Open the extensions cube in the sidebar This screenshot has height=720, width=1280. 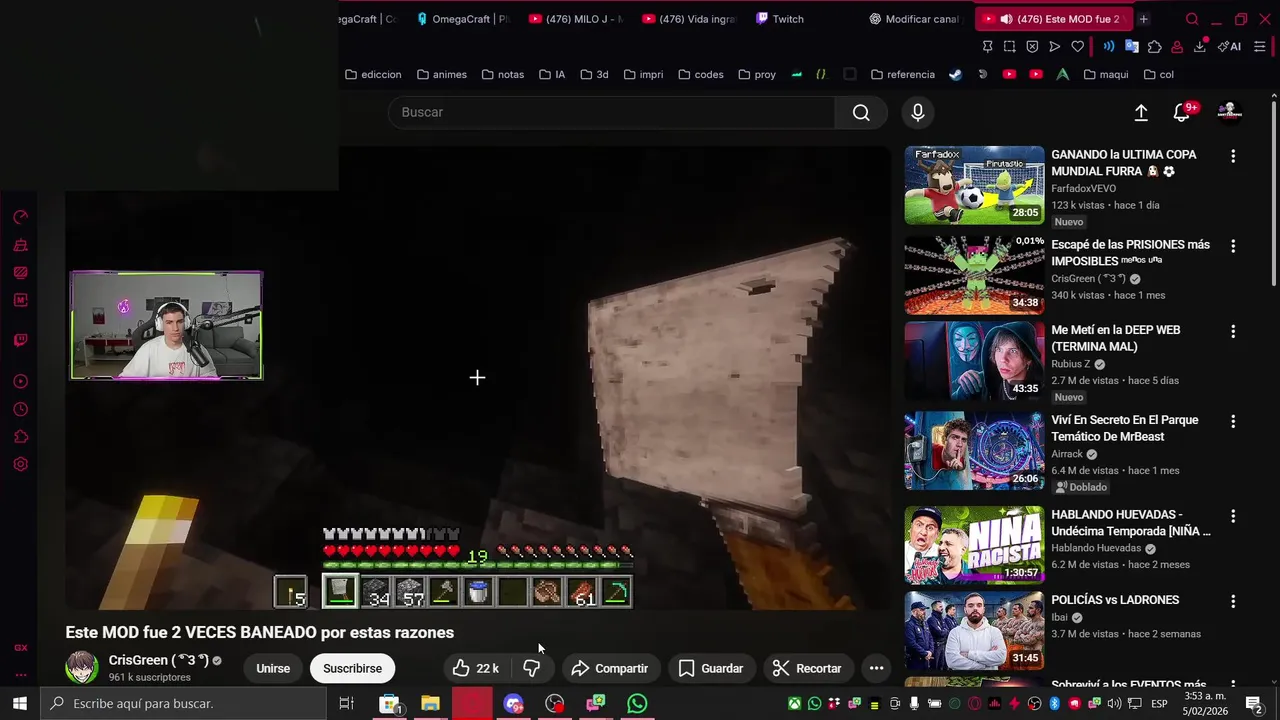pyautogui.click(x=20, y=437)
